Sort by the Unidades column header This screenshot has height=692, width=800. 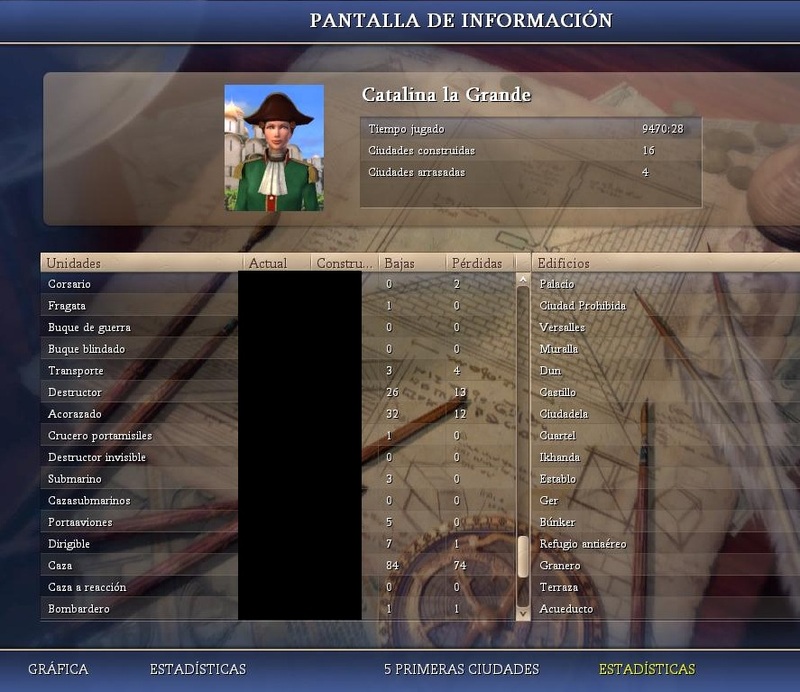[140, 263]
